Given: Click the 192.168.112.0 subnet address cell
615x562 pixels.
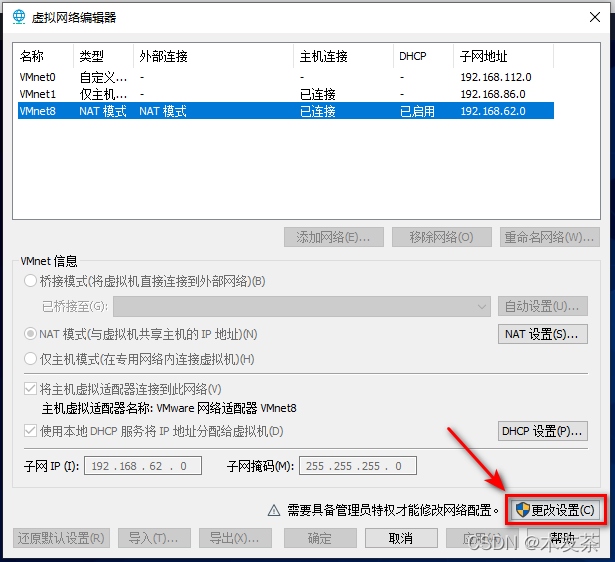Looking at the screenshot, I should (x=496, y=77).
